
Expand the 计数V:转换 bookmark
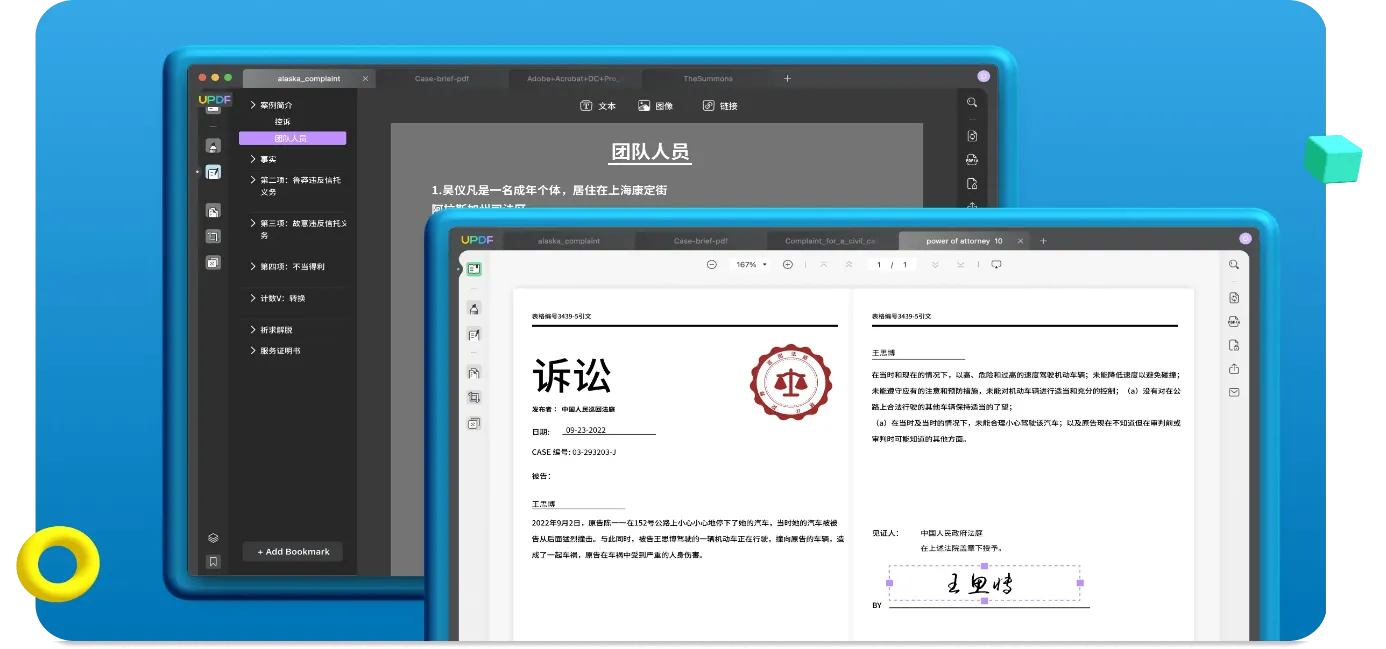click(253, 298)
